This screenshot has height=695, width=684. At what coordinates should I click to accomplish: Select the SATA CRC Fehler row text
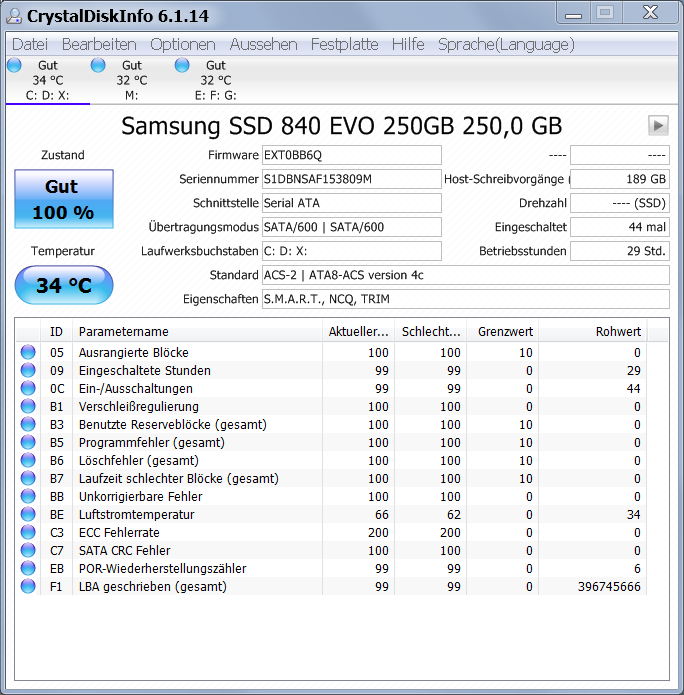(124, 551)
